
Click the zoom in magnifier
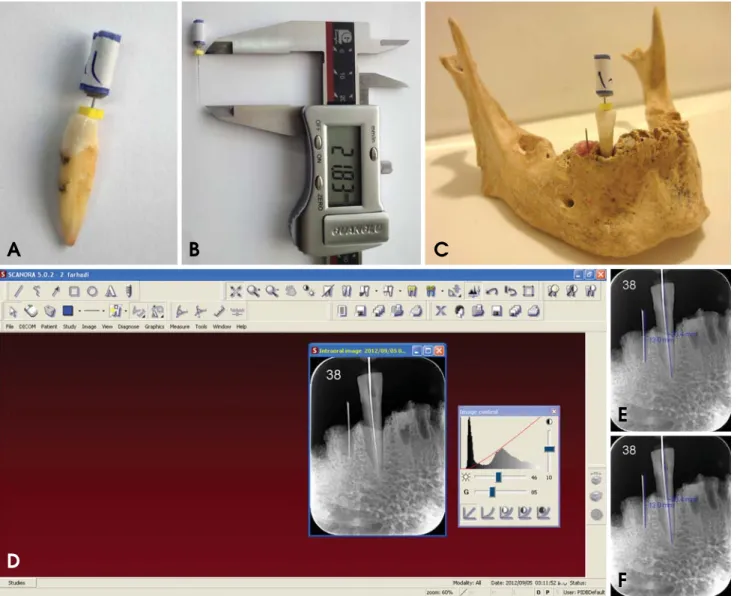253,291
